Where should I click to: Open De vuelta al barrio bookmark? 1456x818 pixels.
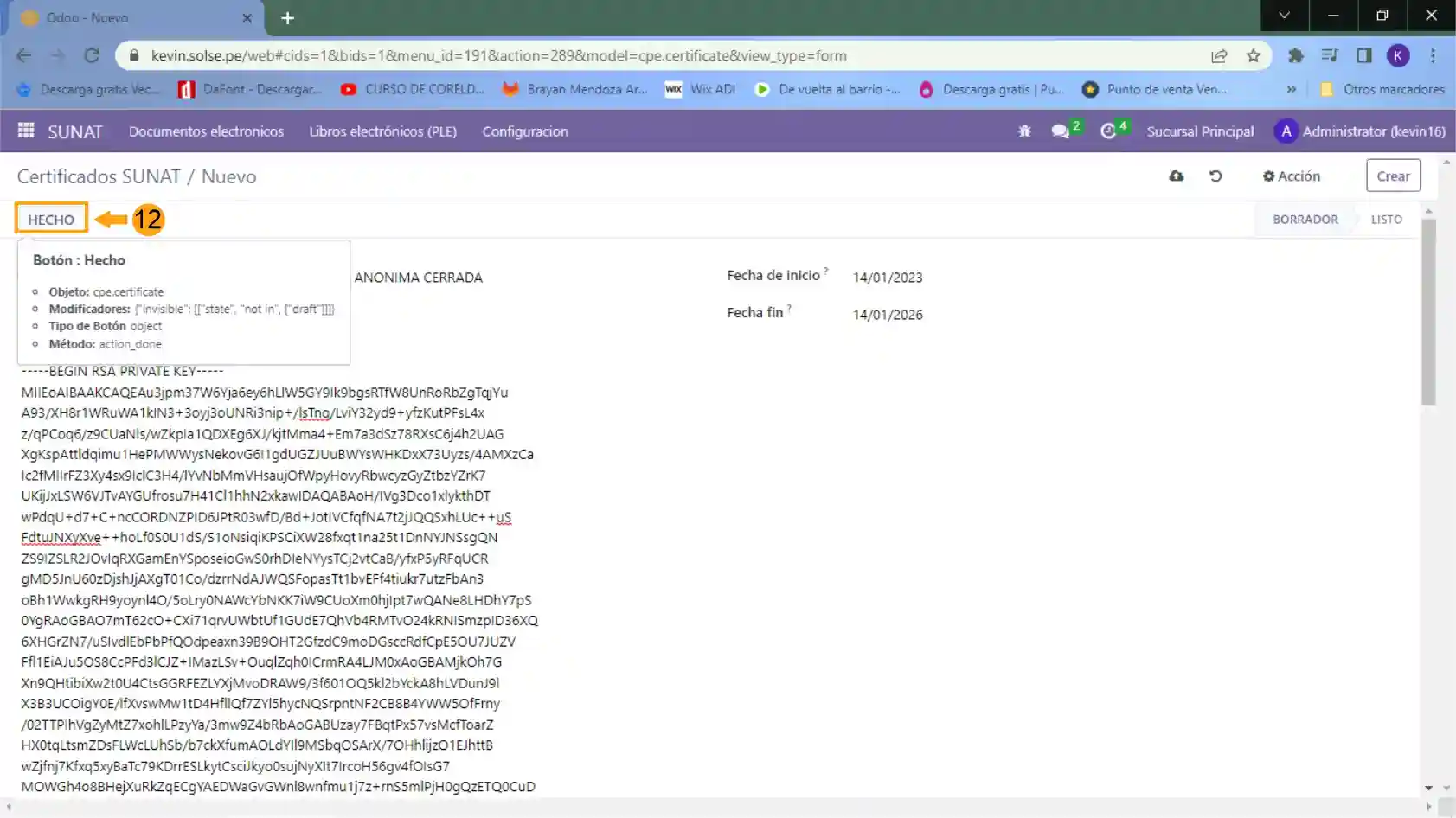[828, 89]
